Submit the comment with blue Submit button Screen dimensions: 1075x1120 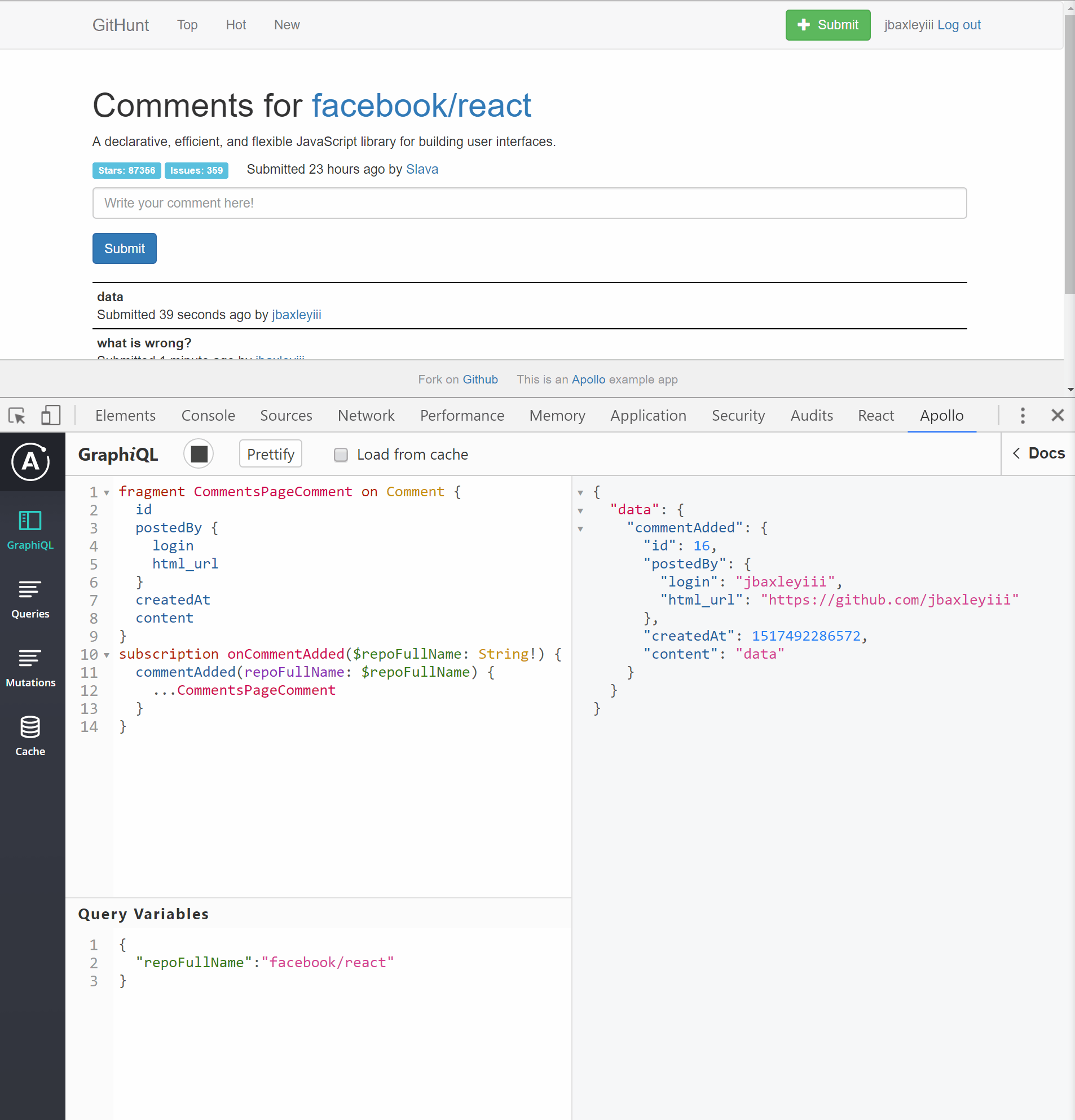coord(125,249)
